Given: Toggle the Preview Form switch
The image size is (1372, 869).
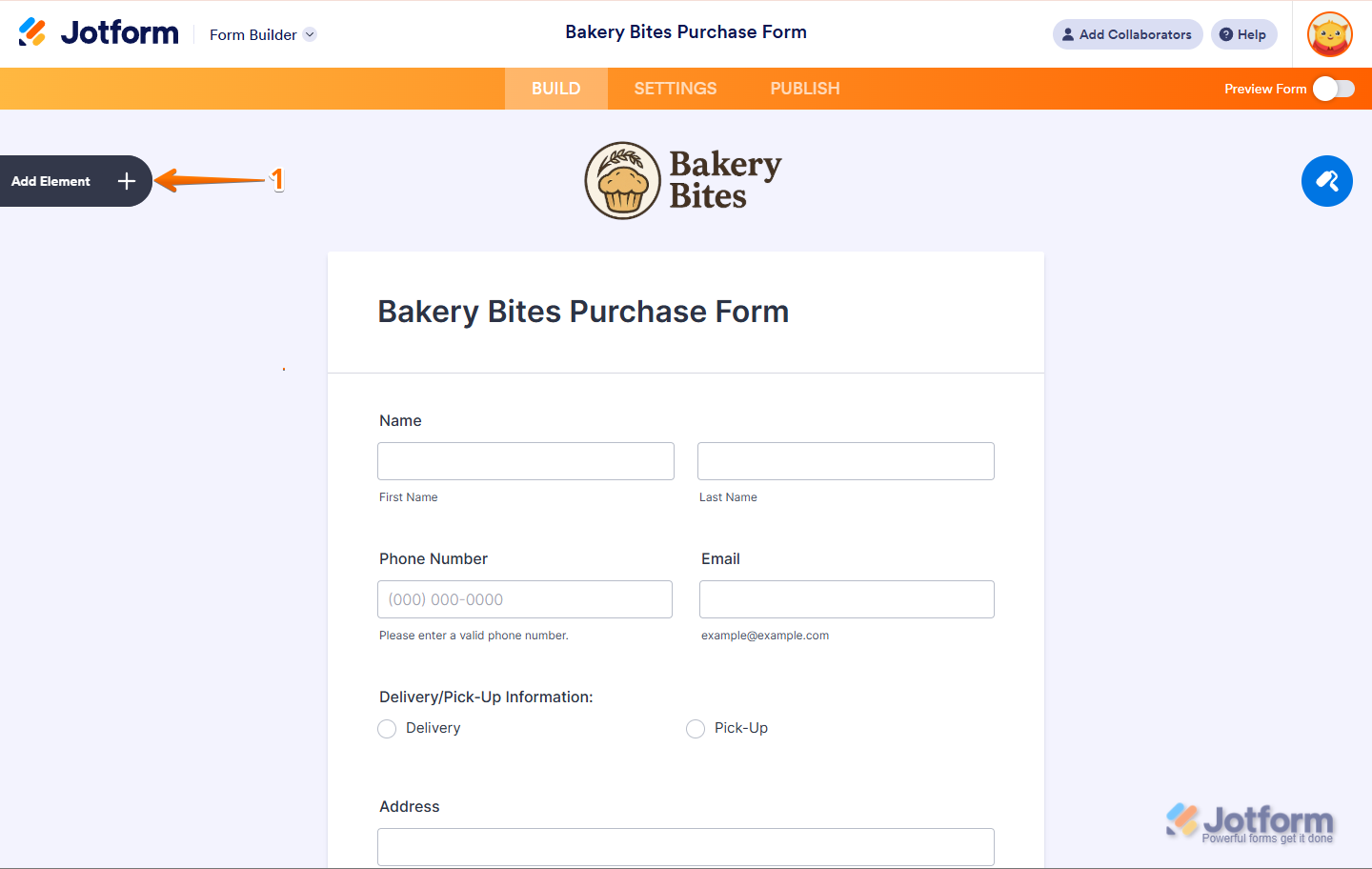Looking at the screenshot, I should pyautogui.click(x=1333, y=89).
